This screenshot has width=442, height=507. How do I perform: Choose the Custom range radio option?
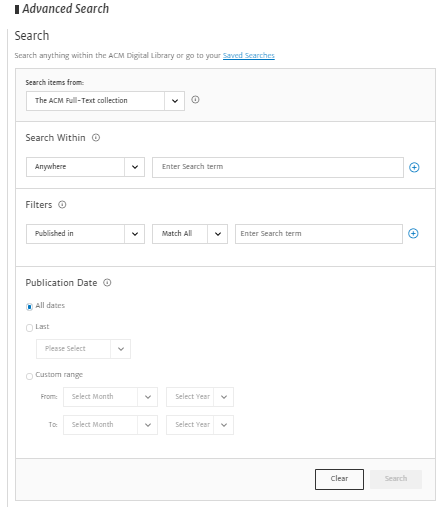click(29, 376)
